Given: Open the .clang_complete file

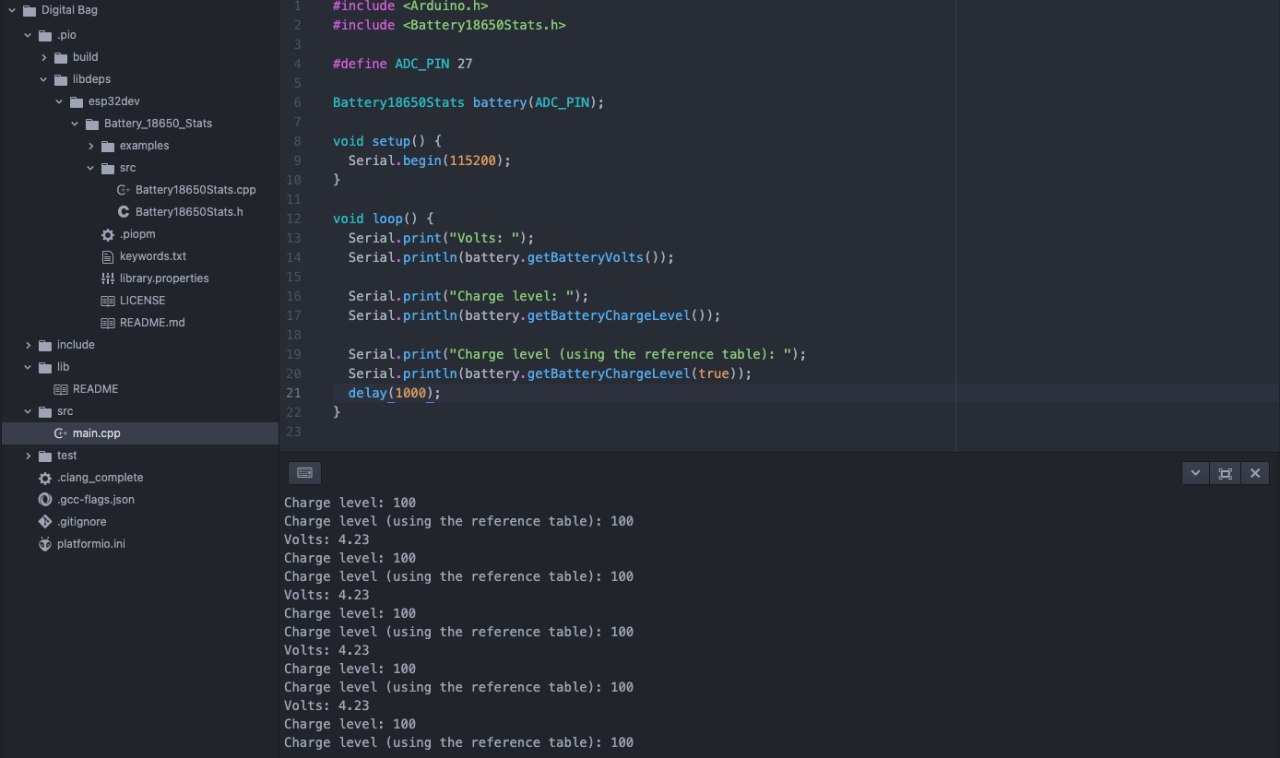Looking at the screenshot, I should [99, 478].
